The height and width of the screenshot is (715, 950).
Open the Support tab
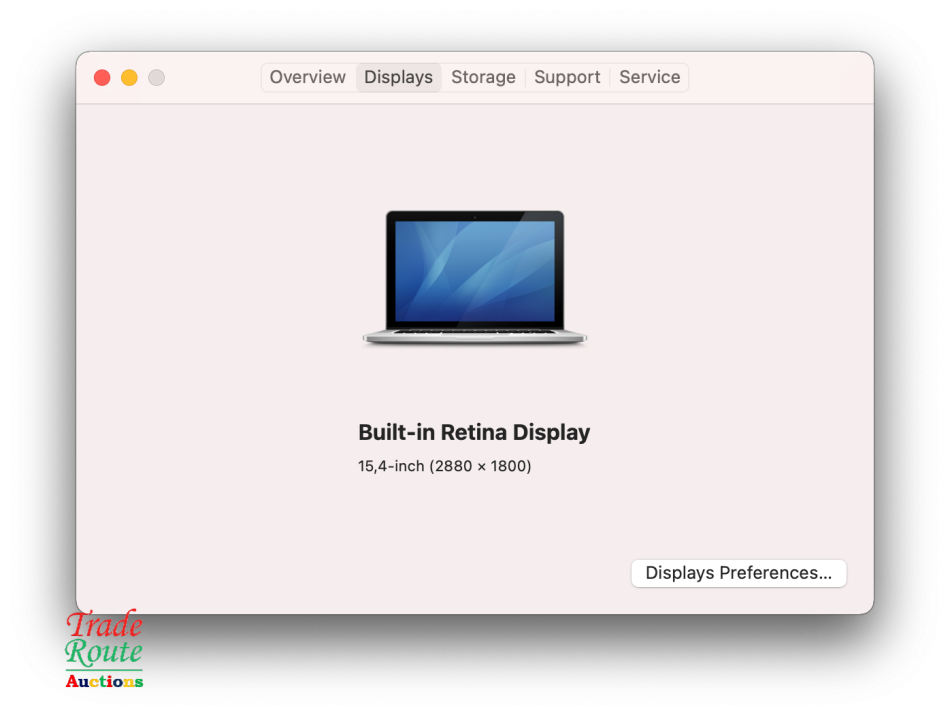(567, 77)
